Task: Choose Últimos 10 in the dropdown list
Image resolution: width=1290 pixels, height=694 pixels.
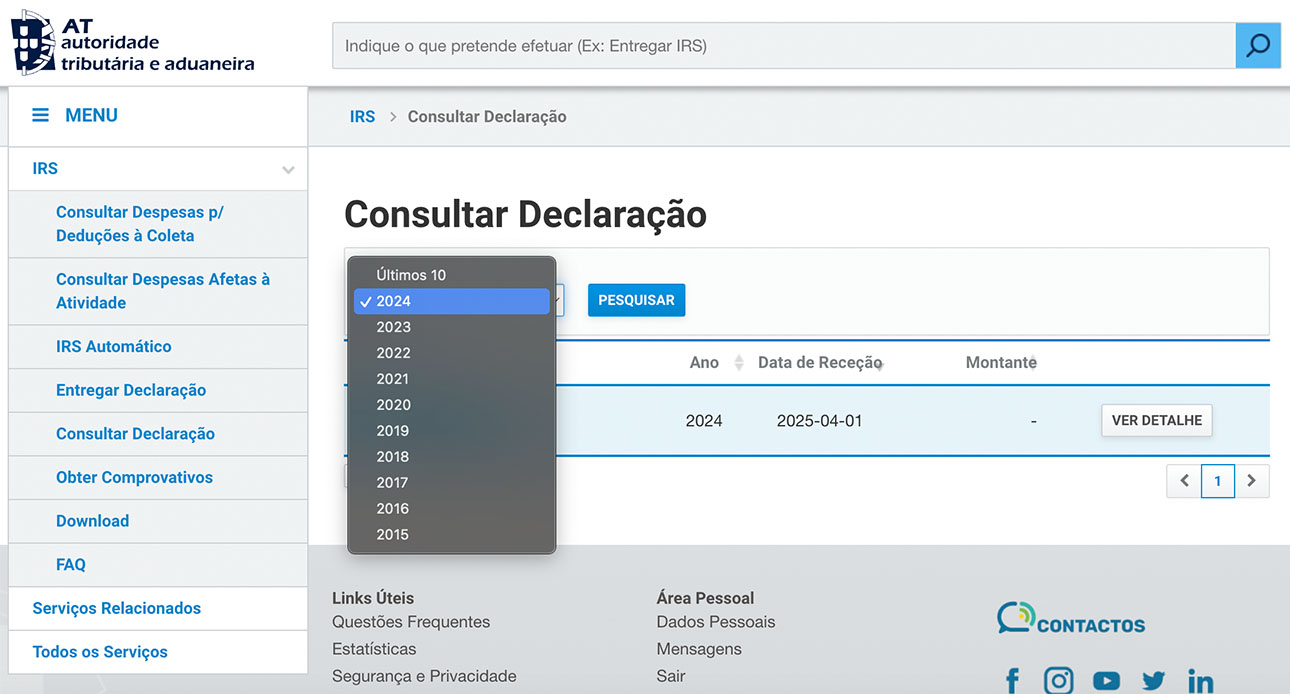Action: tap(411, 275)
